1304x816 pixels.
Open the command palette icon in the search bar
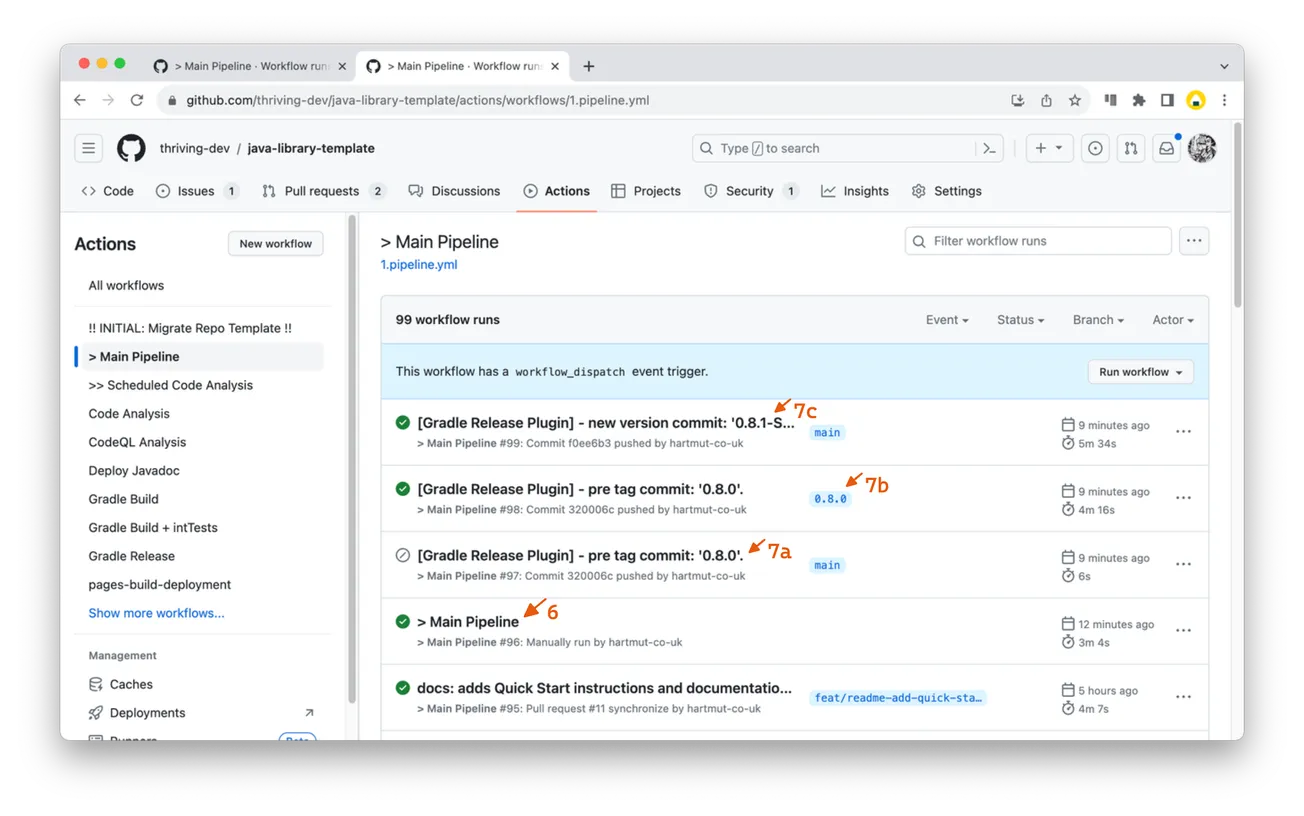coord(989,147)
